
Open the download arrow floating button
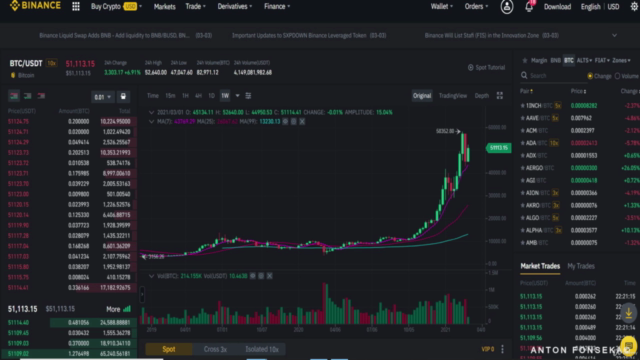(x=628, y=313)
